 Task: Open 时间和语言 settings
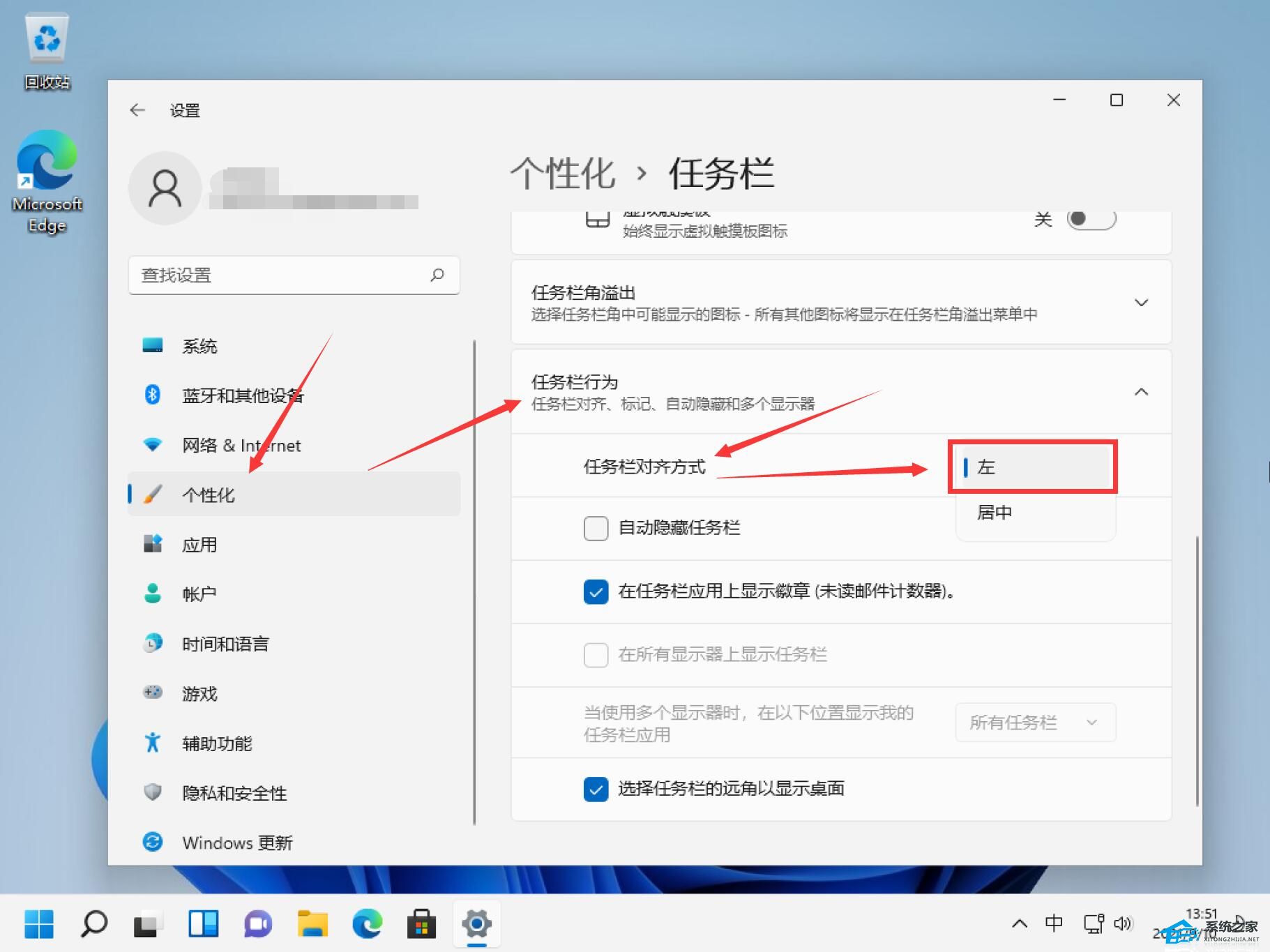coord(226,643)
